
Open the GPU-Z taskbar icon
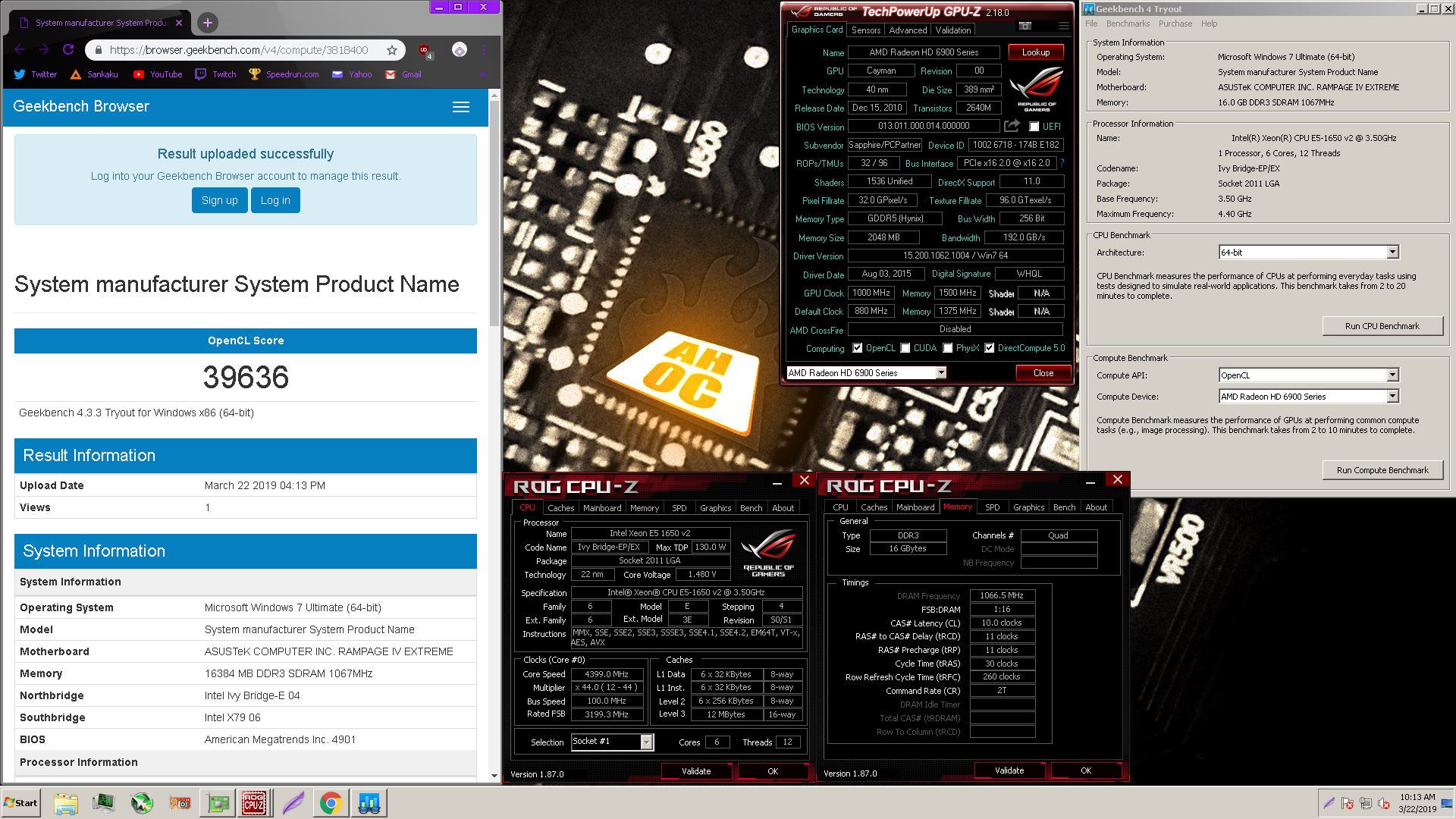click(218, 803)
